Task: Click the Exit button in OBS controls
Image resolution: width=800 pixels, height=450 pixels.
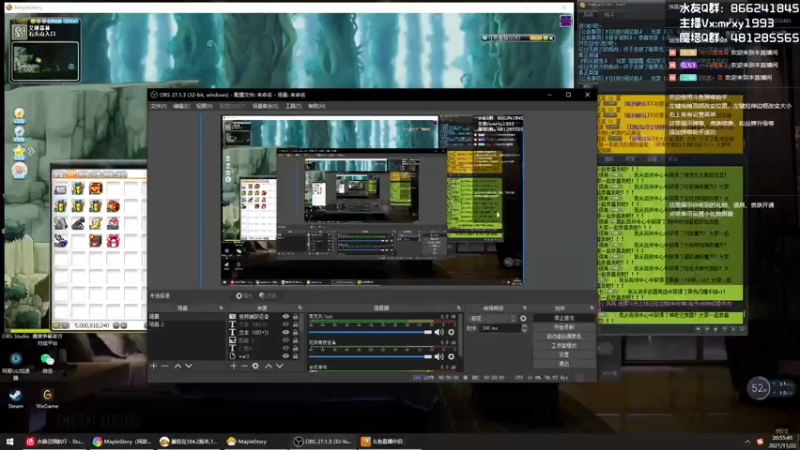Action: point(564,364)
